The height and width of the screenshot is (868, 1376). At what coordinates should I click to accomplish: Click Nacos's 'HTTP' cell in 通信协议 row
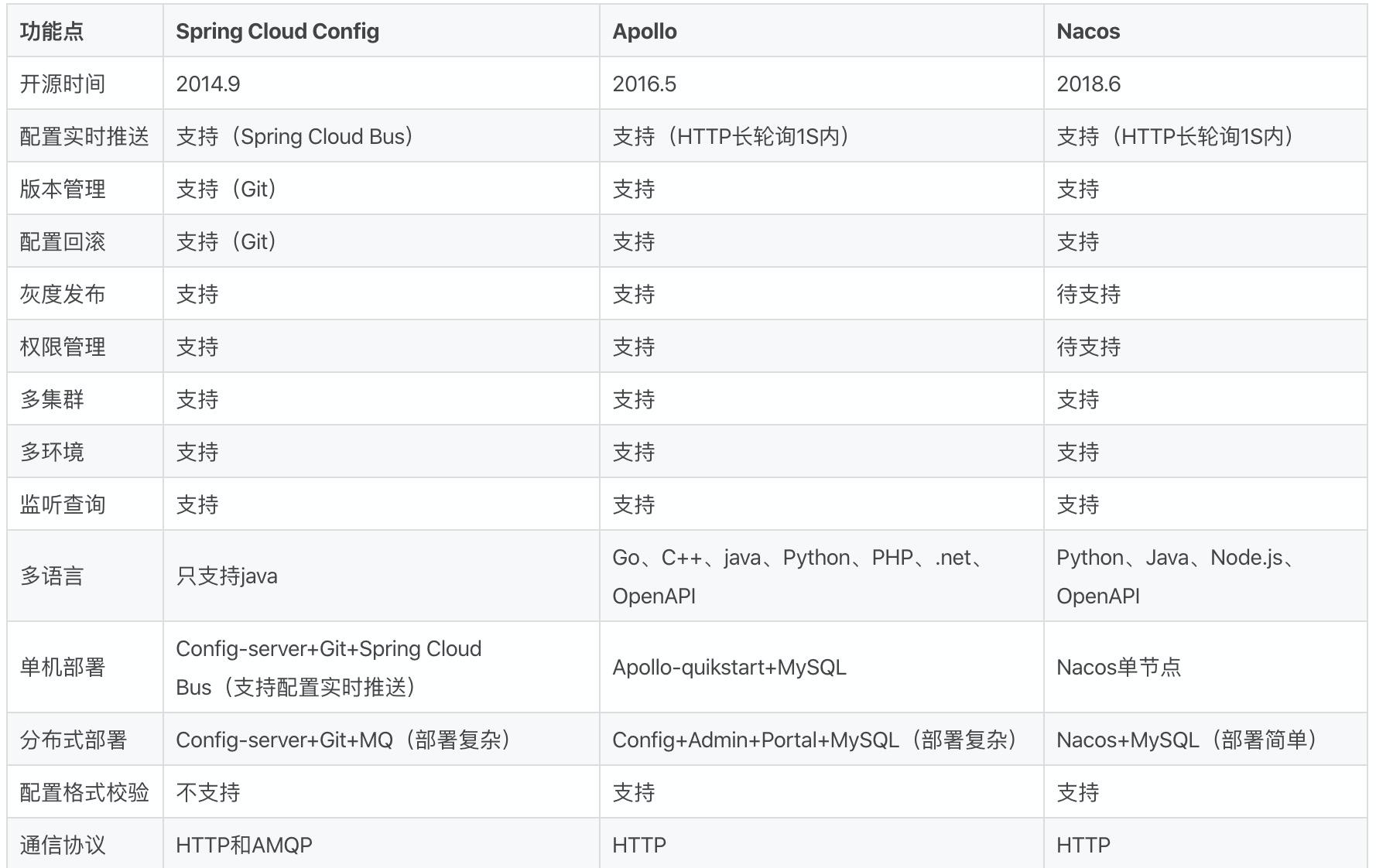coord(1206,843)
